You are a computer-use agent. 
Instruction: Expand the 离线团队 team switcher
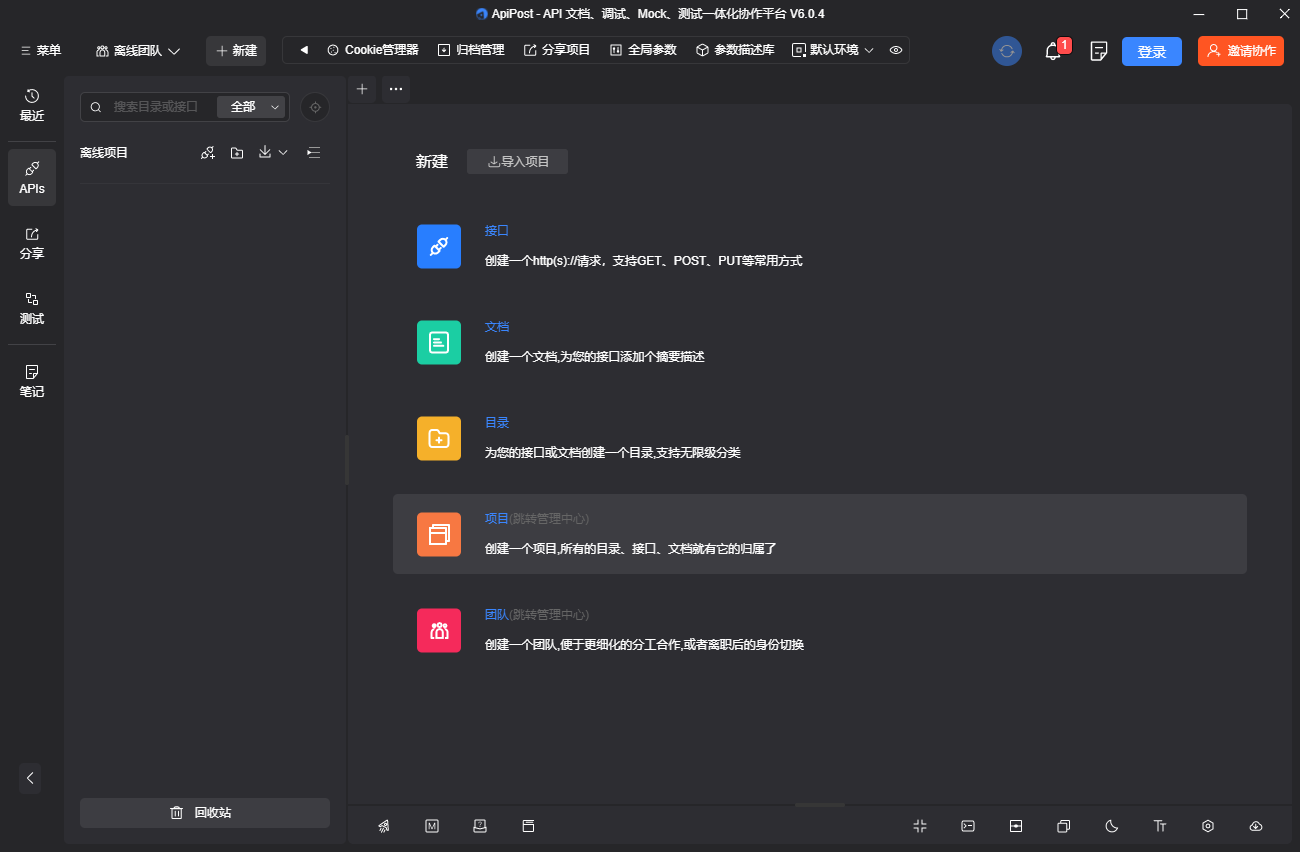coord(136,49)
